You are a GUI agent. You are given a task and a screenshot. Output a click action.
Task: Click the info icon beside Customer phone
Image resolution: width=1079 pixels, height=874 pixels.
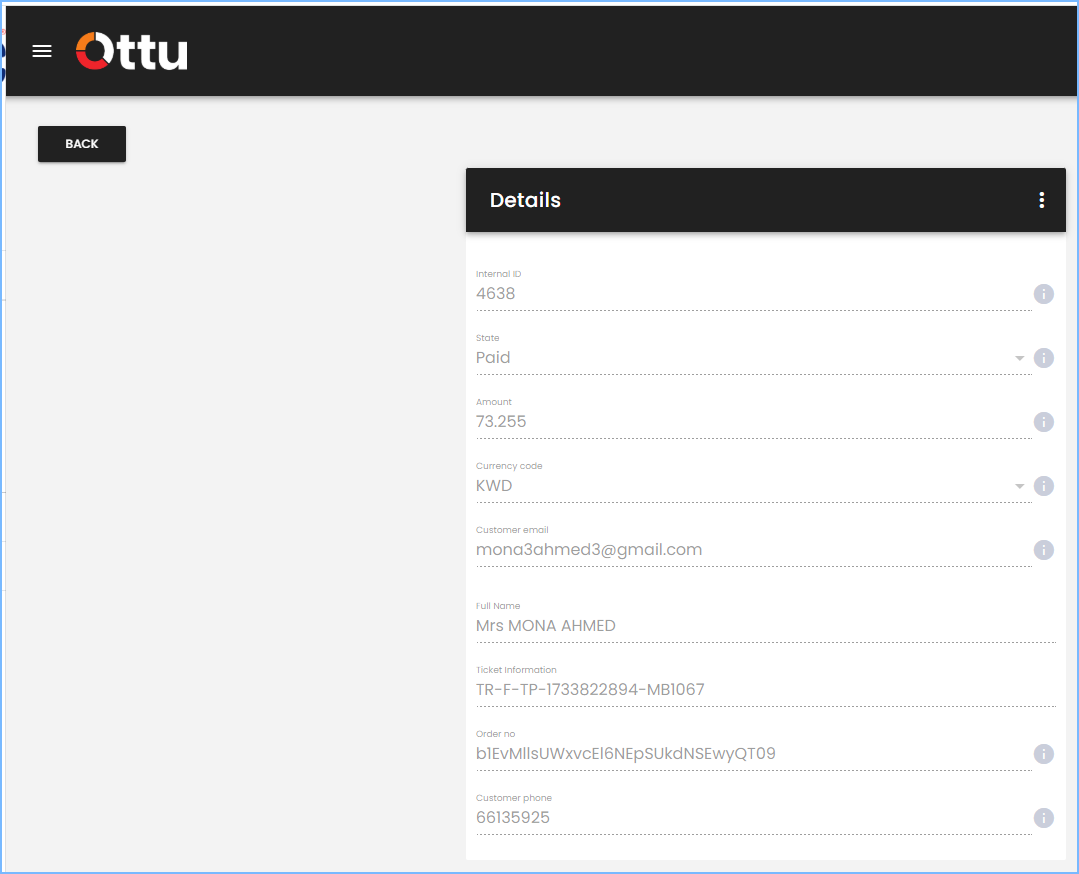pyautogui.click(x=1043, y=818)
